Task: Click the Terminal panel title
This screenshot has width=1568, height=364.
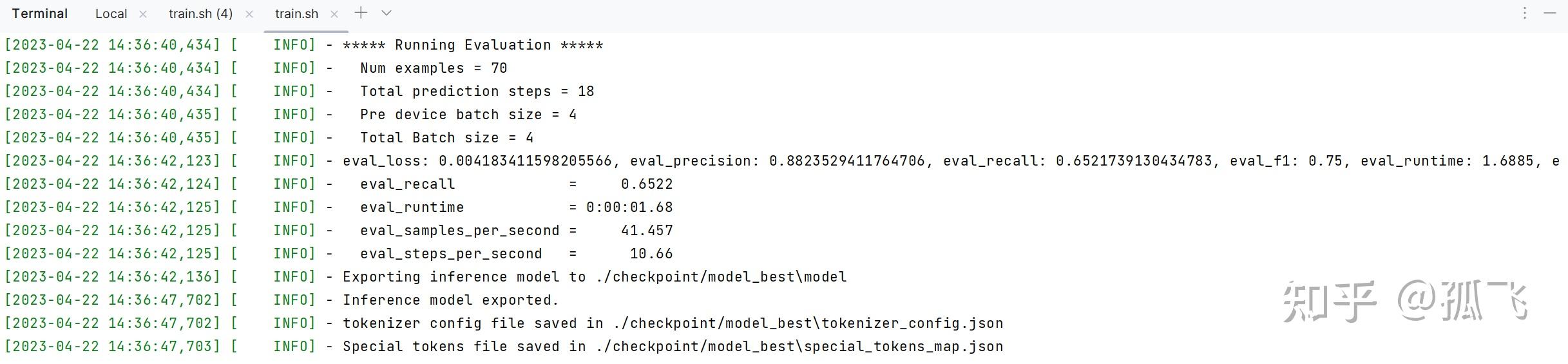Action: (40, 14)
